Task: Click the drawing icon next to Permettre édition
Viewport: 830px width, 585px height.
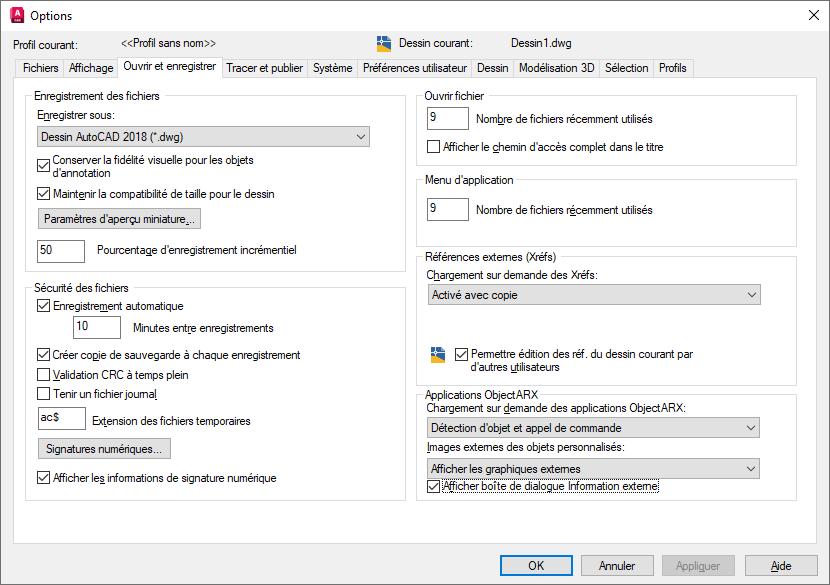Action: pos(438,355)
